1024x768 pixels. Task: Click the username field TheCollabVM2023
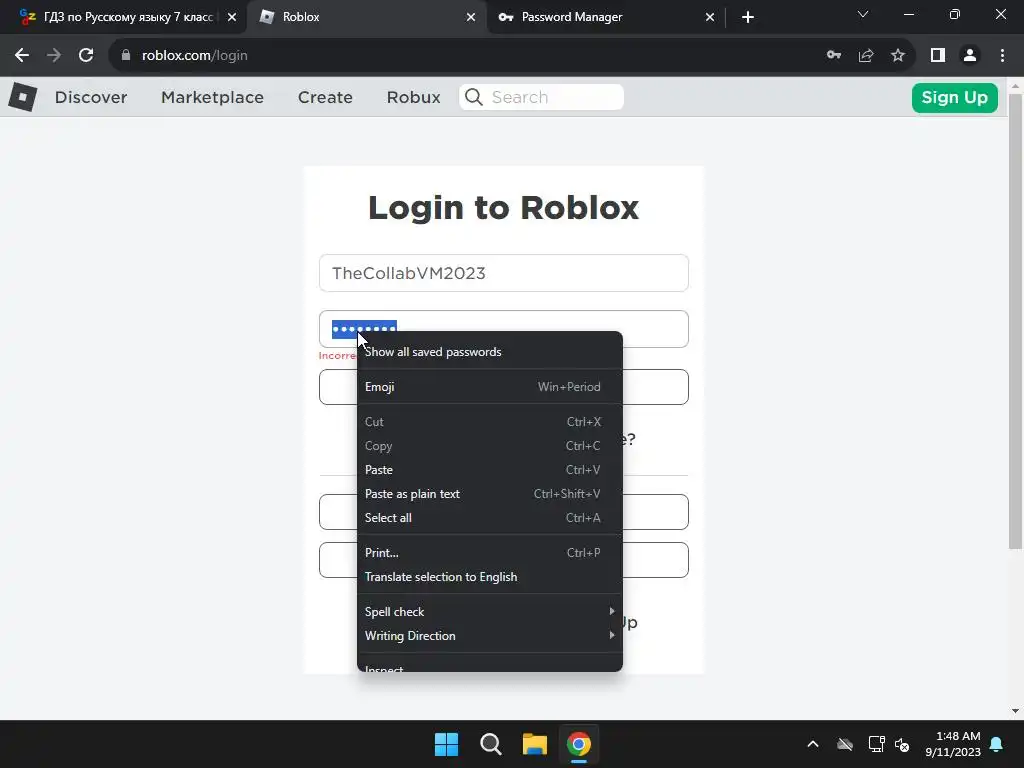[504, 273]
